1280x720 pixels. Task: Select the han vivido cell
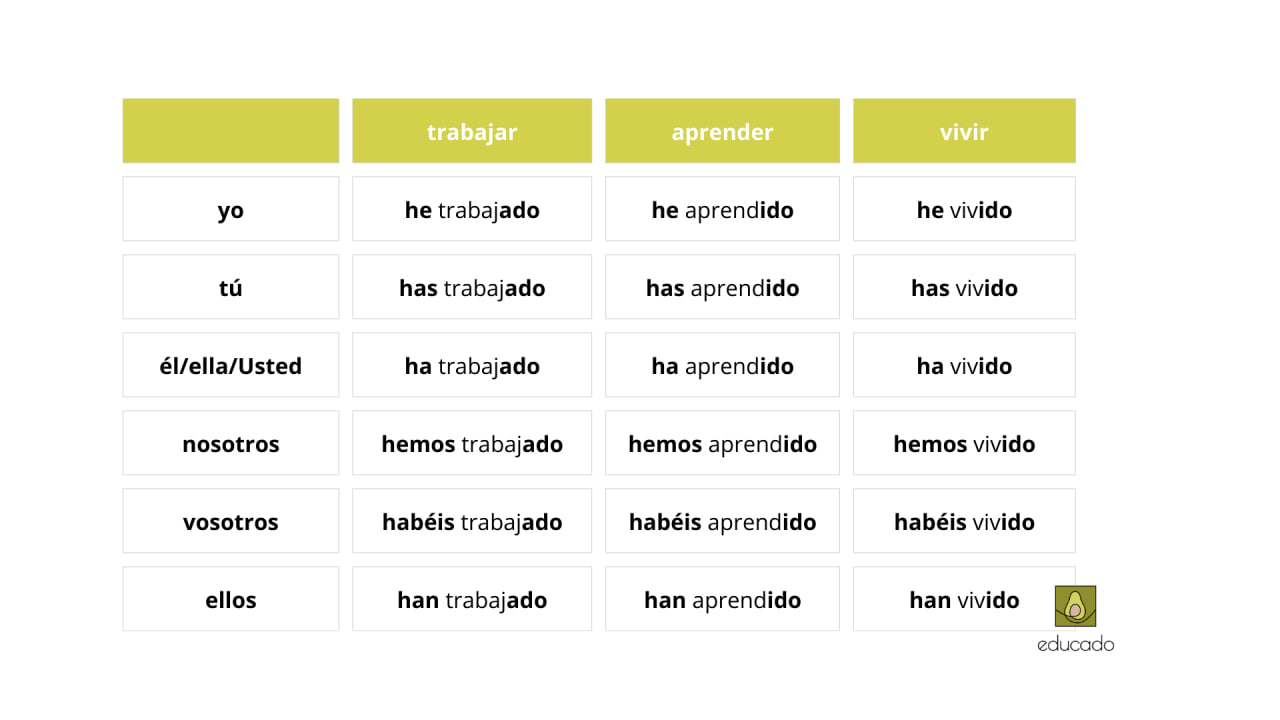point(964,600)
